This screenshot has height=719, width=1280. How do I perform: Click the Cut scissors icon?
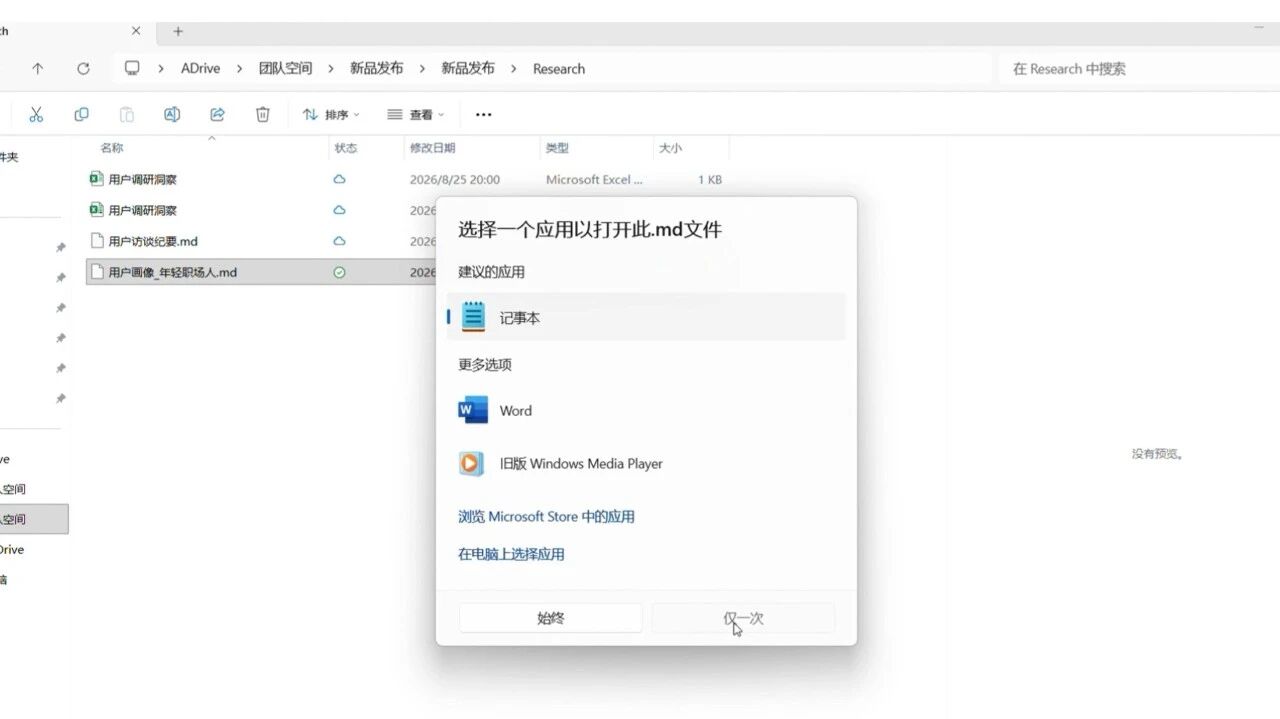36,115
